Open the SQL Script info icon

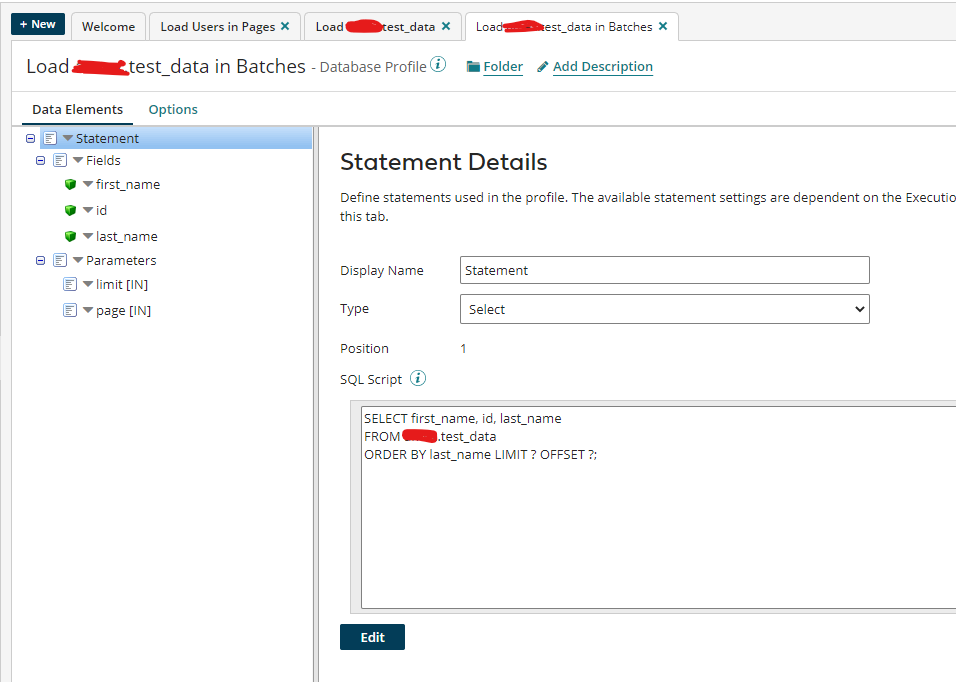[418, 378]
